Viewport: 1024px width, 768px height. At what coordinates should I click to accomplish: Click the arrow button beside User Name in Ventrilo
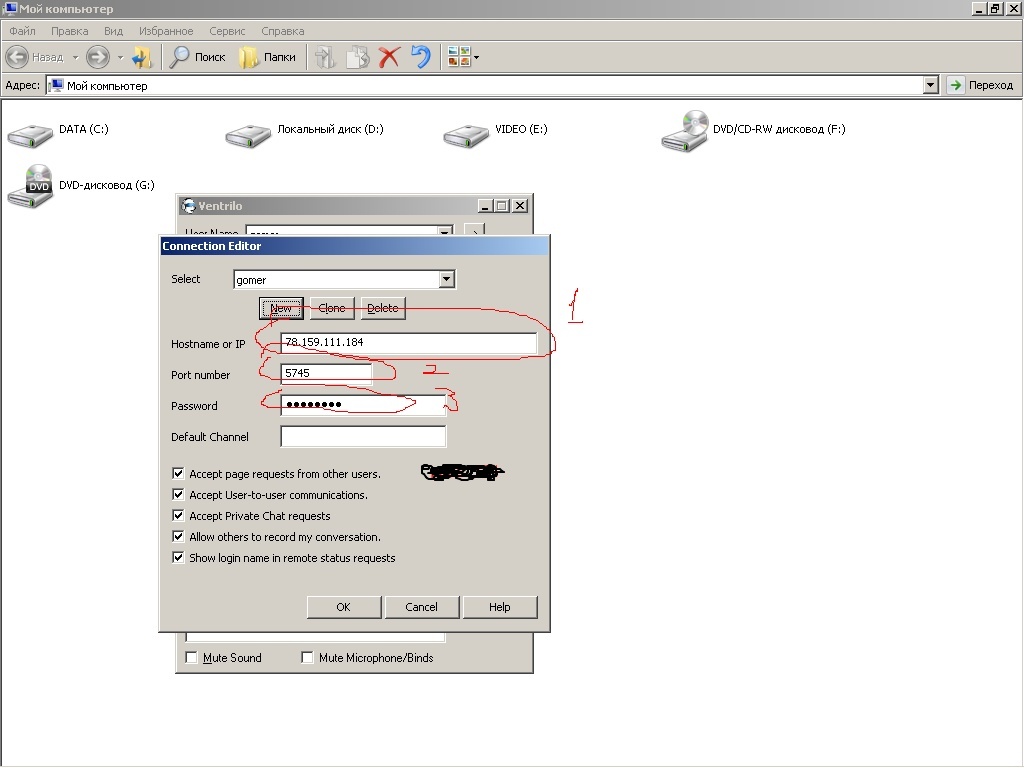pos(474,231)
